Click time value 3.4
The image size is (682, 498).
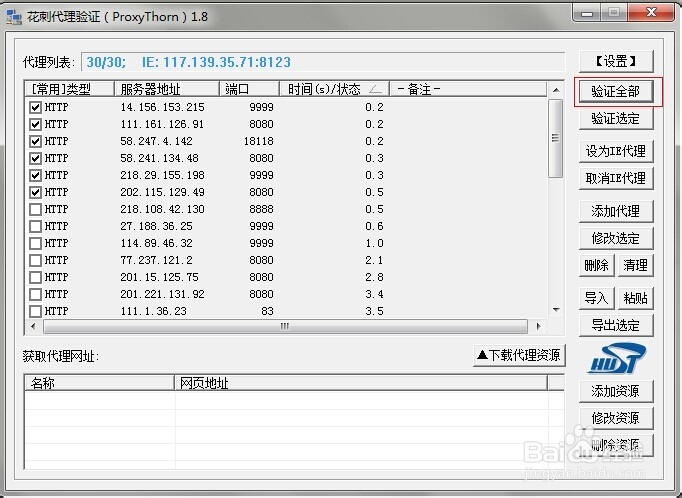[374, 294]
